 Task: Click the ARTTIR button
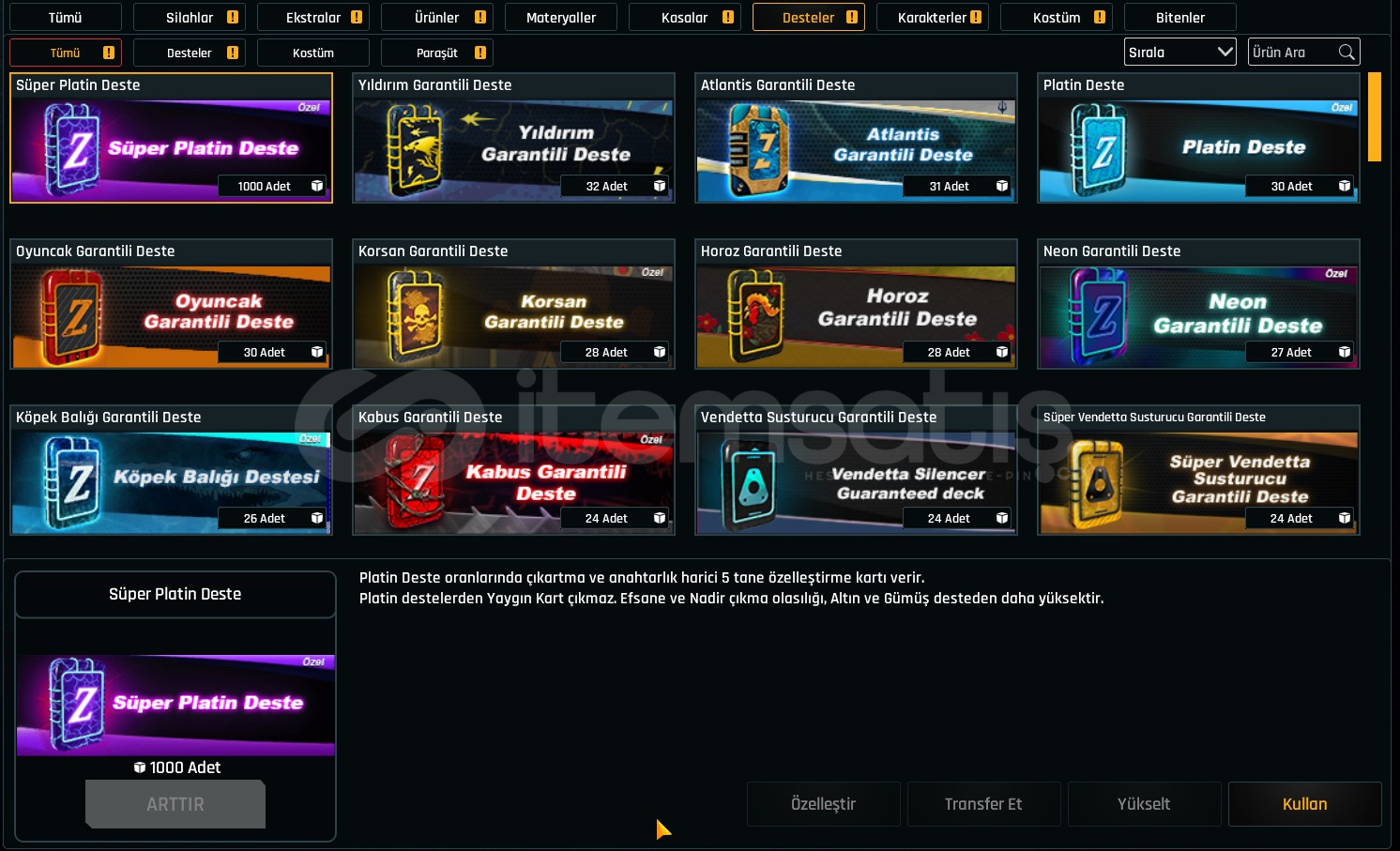175,804
